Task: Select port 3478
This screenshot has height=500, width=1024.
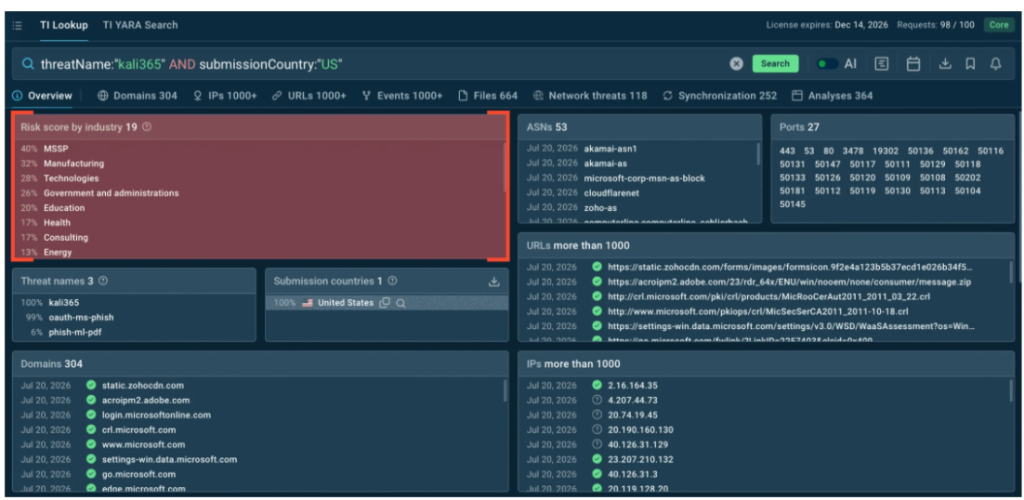Action: pyautogui.click(x=852, y=151)
